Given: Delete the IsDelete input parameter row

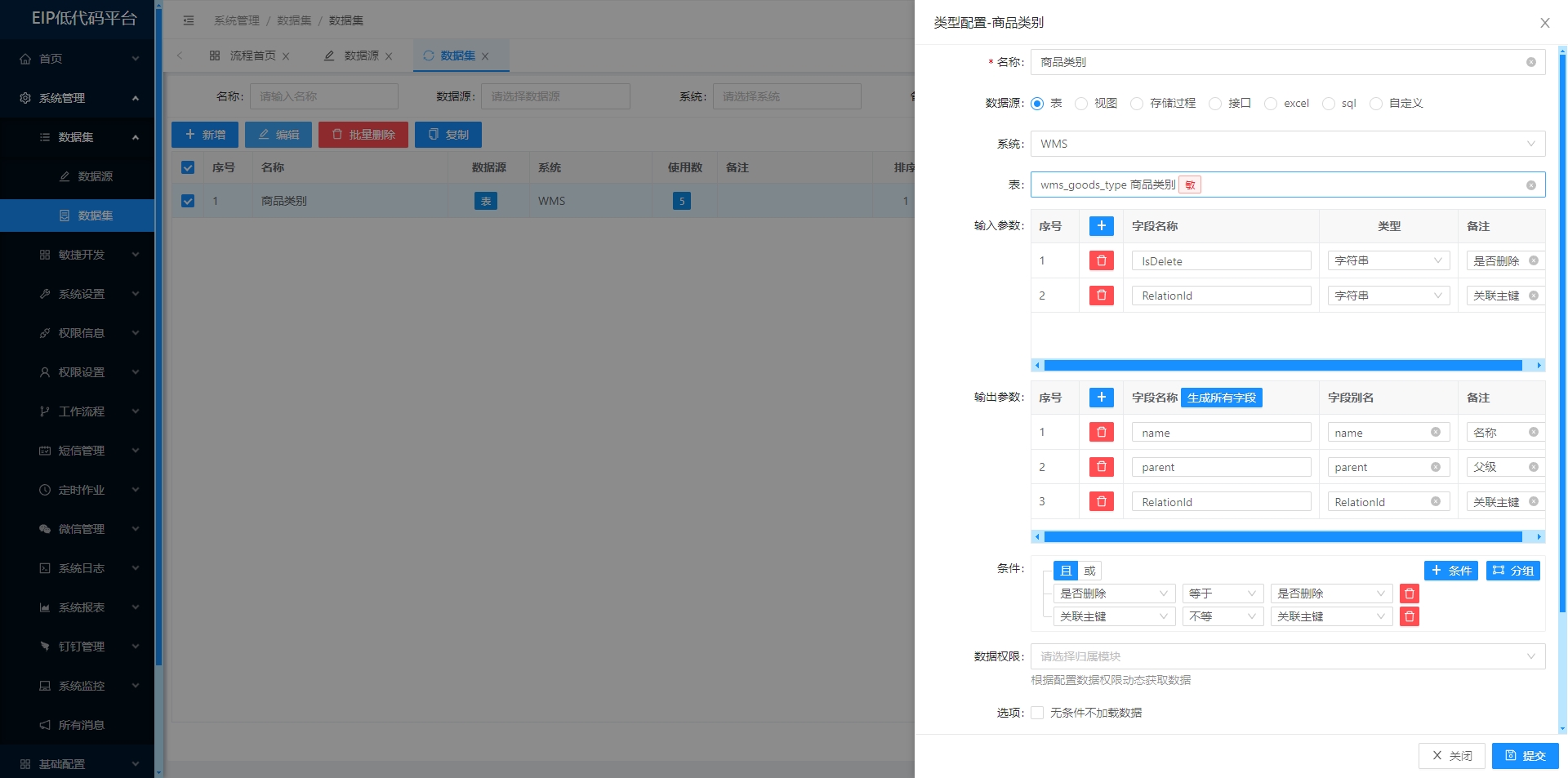Looking at the screenshot, I should [x=1101, y=260].
